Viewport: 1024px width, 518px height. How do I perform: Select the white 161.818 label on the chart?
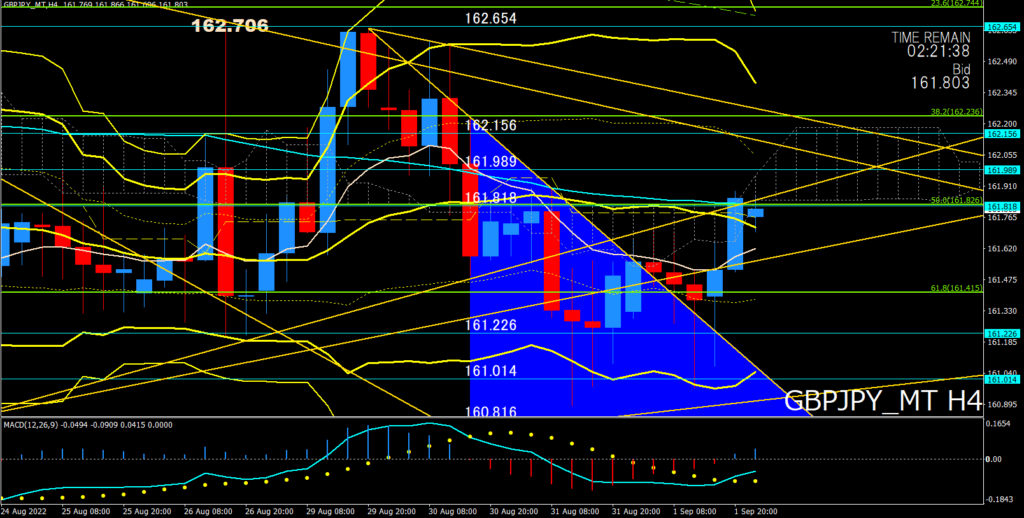coord(491,197)
